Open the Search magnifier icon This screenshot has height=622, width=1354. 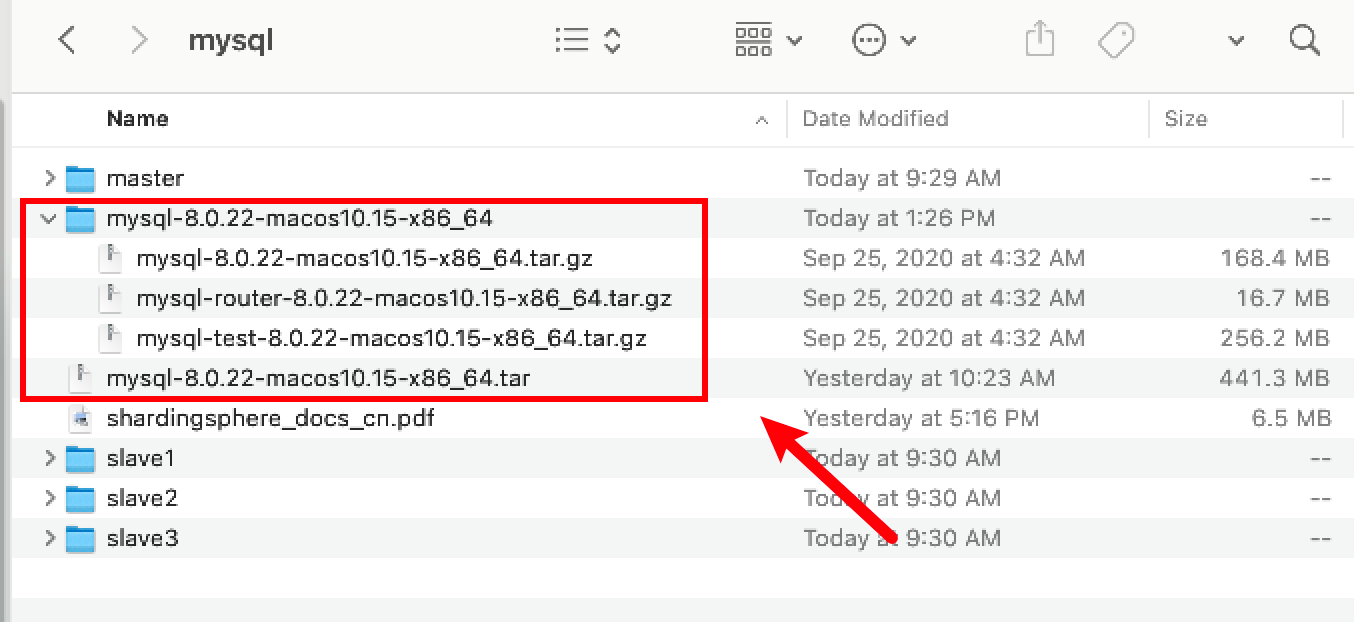point(1304,40)
